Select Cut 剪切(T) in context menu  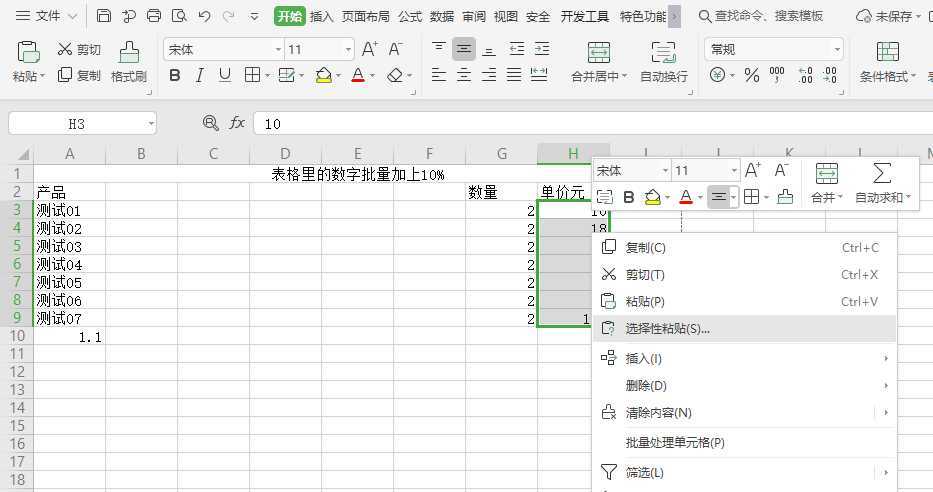(744, 274)
